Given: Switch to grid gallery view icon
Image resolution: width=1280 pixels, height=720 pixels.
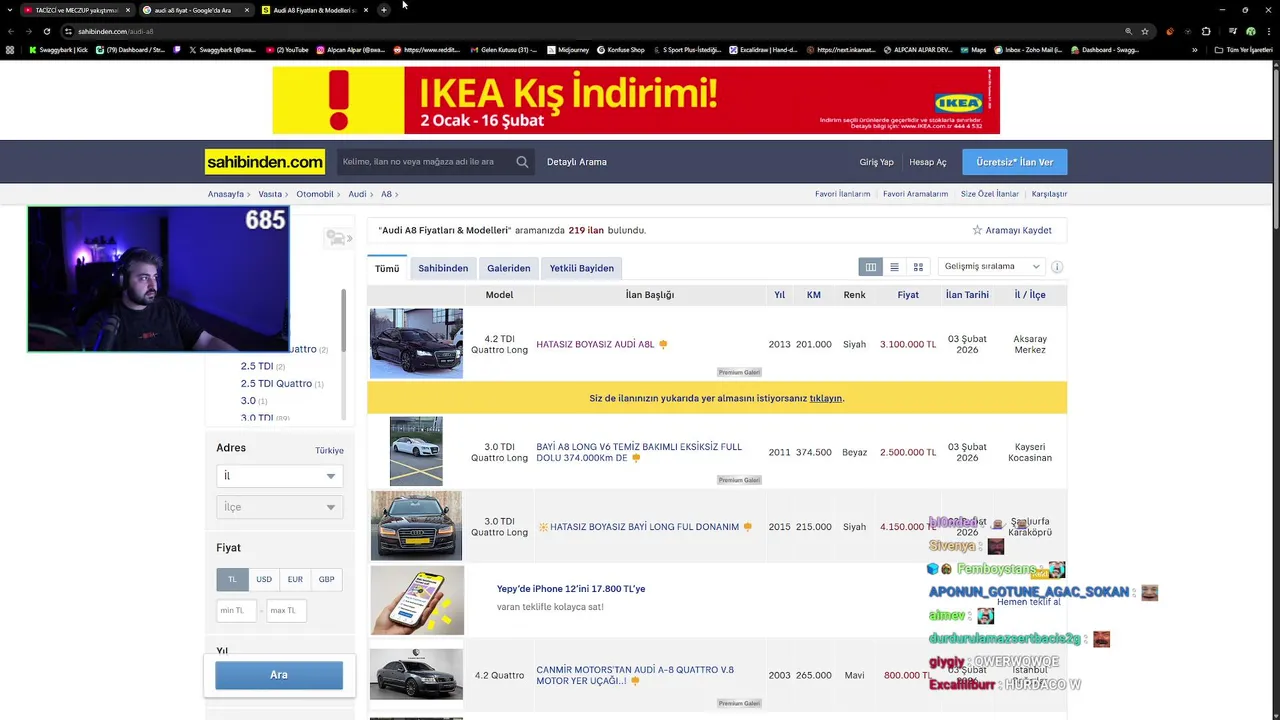Looking at the screenshot, I should 918,267.
